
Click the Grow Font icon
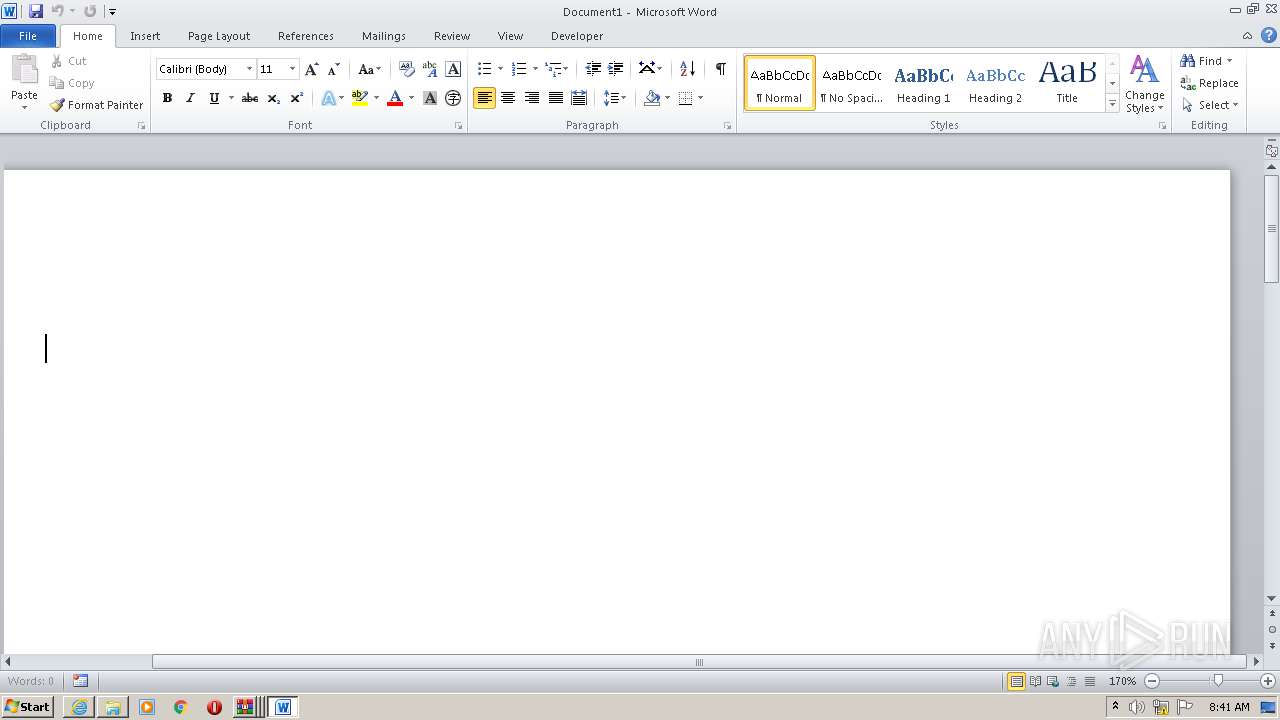[312, 69]
